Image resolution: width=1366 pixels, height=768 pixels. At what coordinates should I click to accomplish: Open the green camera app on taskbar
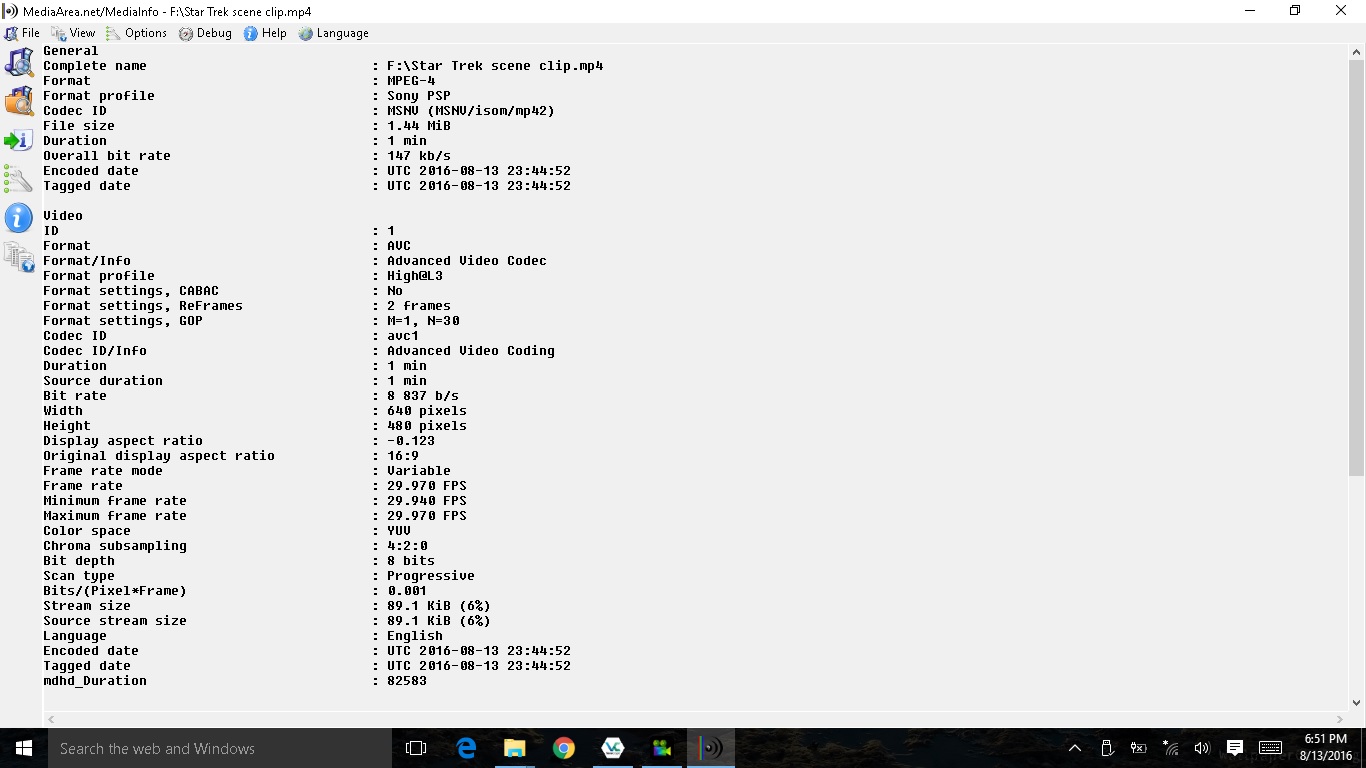point(662,748)
